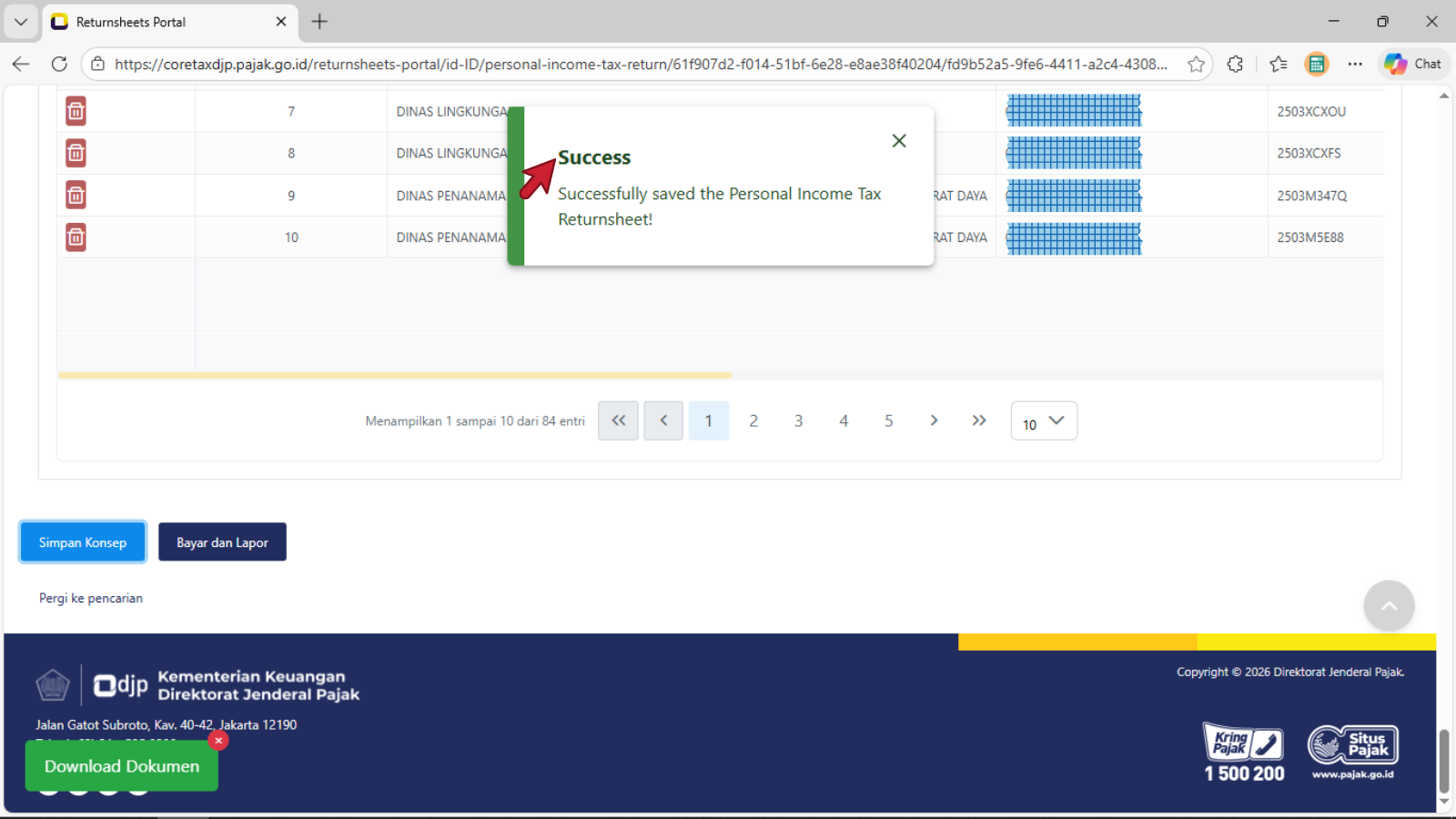The image size is (1456, 819).
Task: Delete row 7 using the trash icon
Action: [x=76, y=111]
